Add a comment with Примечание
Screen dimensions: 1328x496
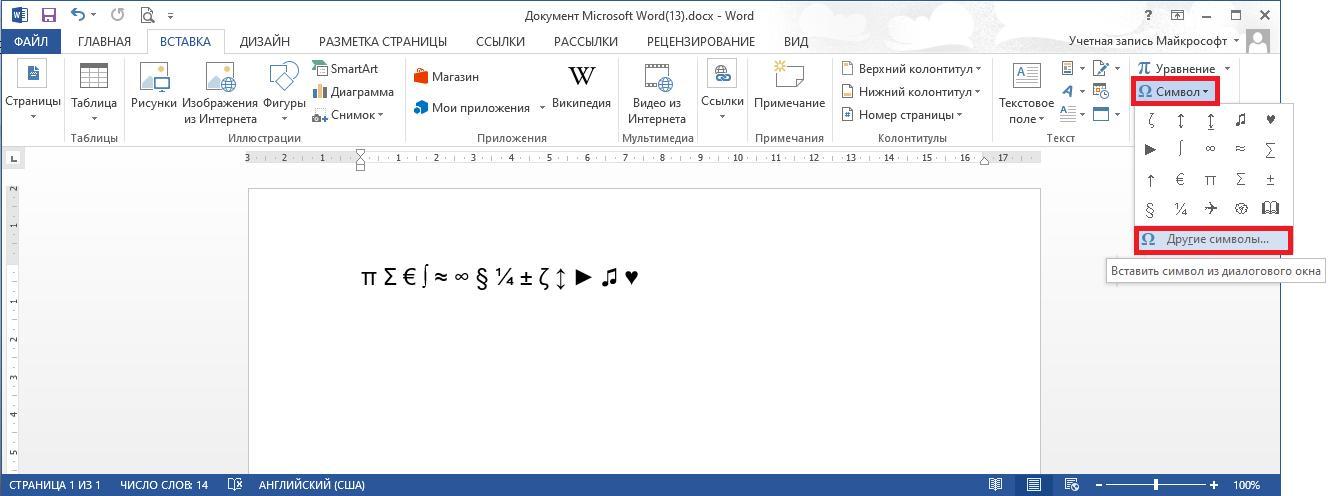point(789,87)
